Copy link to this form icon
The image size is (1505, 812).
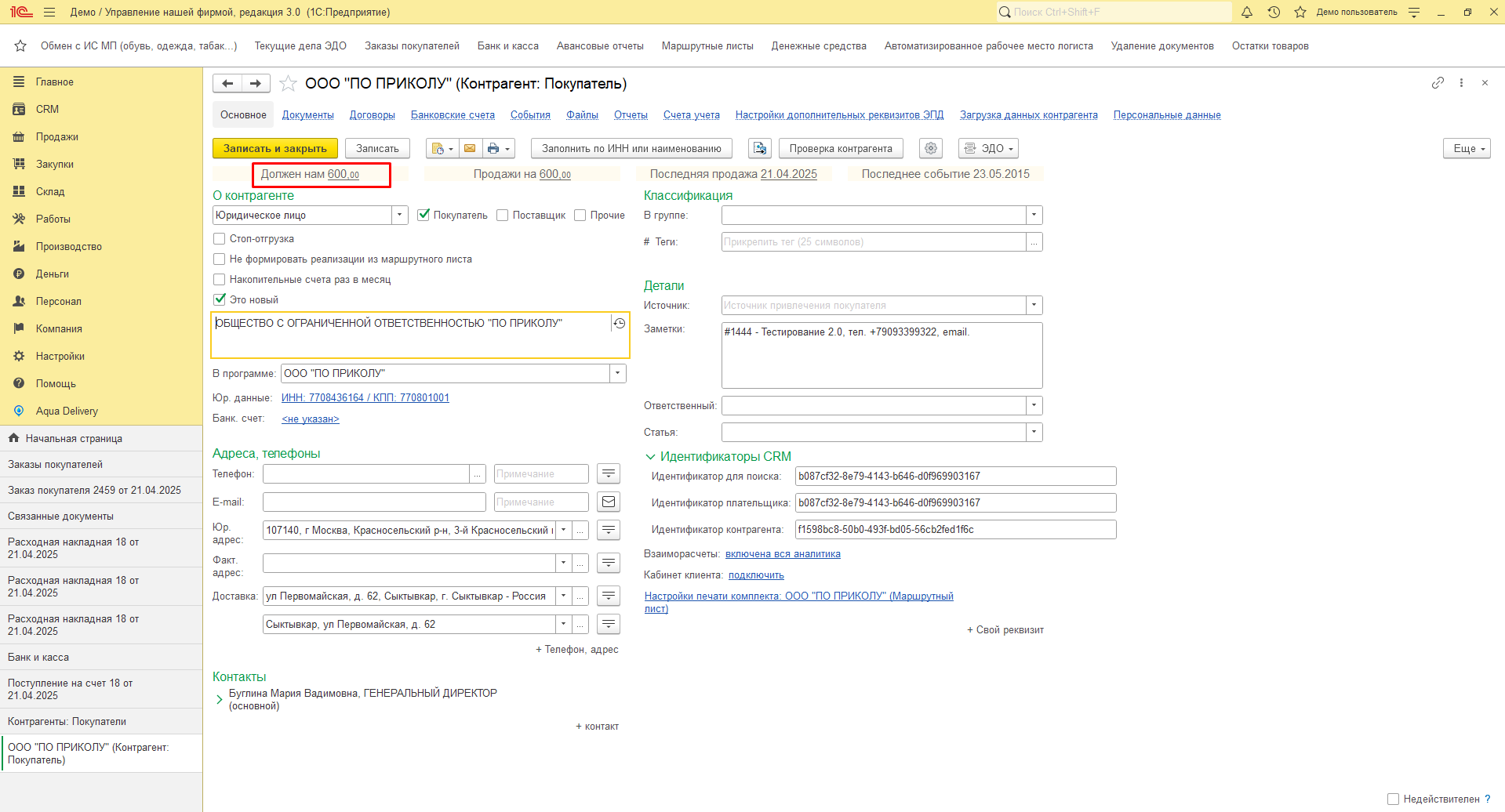click(x=1438, y=82)
